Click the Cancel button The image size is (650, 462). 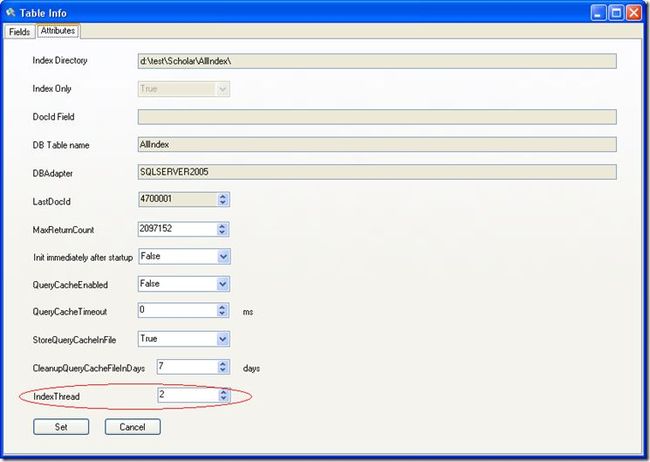(133, 427)
